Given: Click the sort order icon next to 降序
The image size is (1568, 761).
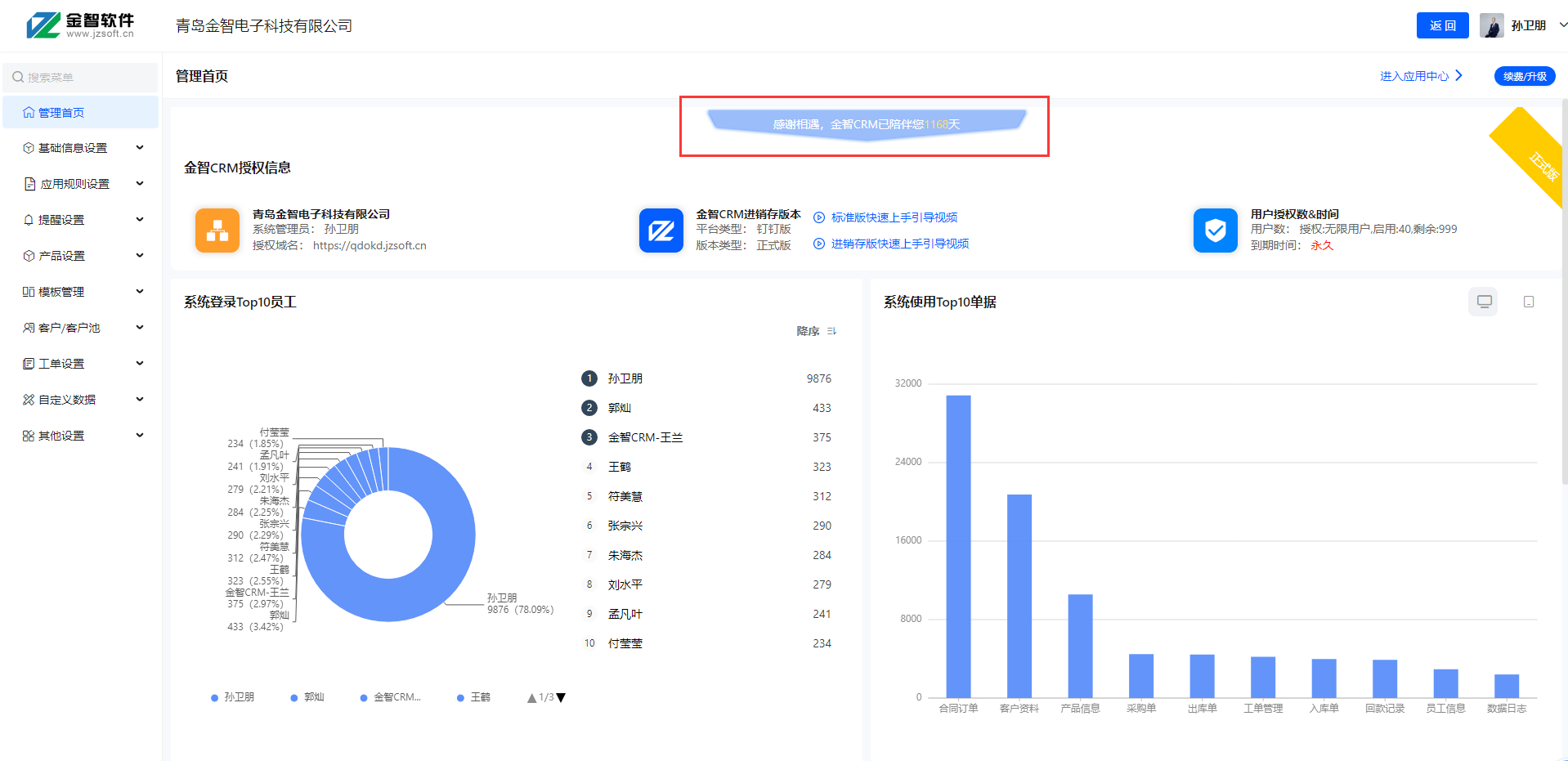Looking at the screenshot, I should tap(831, 331).
